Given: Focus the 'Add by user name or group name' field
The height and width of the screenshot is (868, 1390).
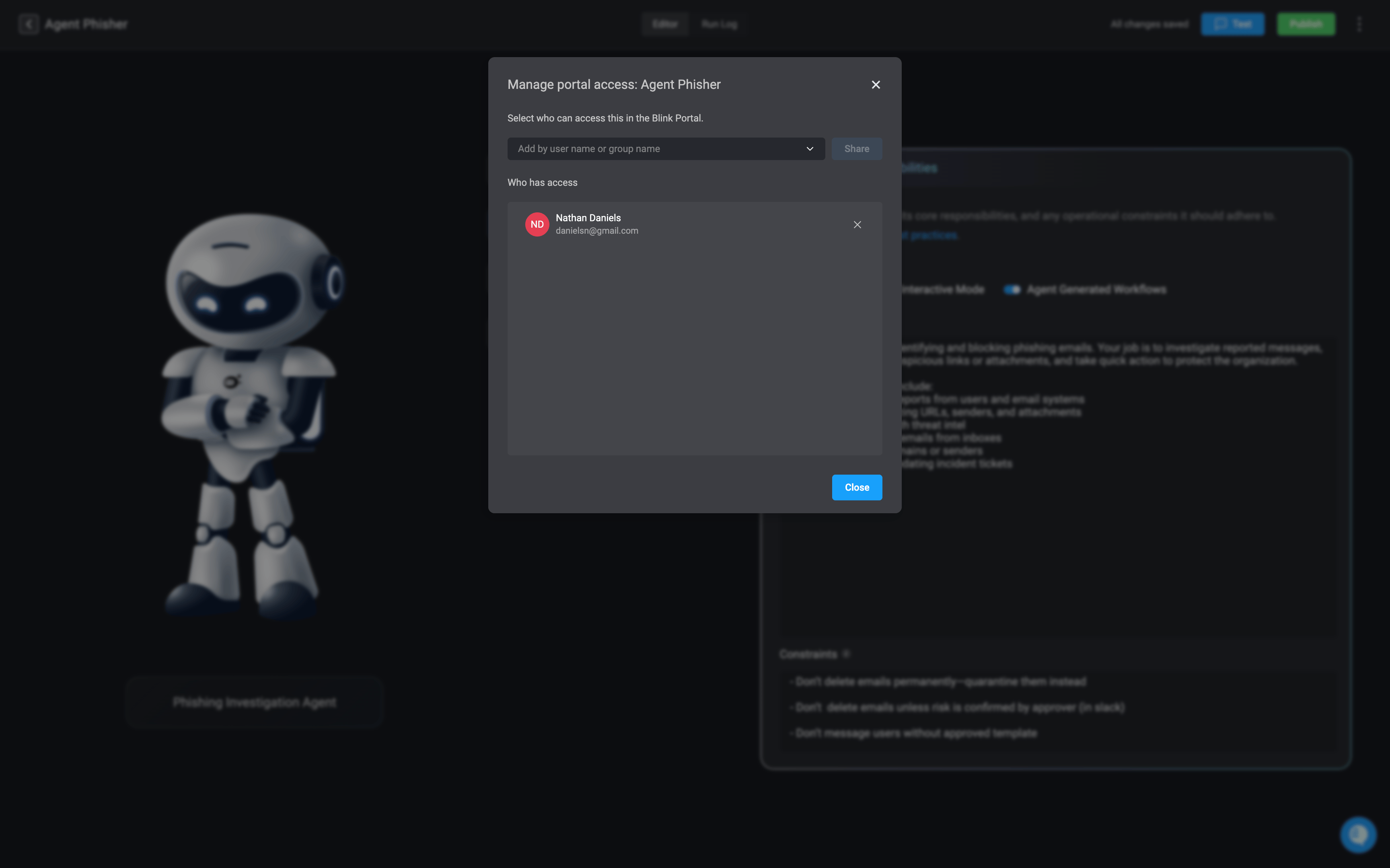Looking at the screenshot, I should pyautogui.click(x=666, y=149).
